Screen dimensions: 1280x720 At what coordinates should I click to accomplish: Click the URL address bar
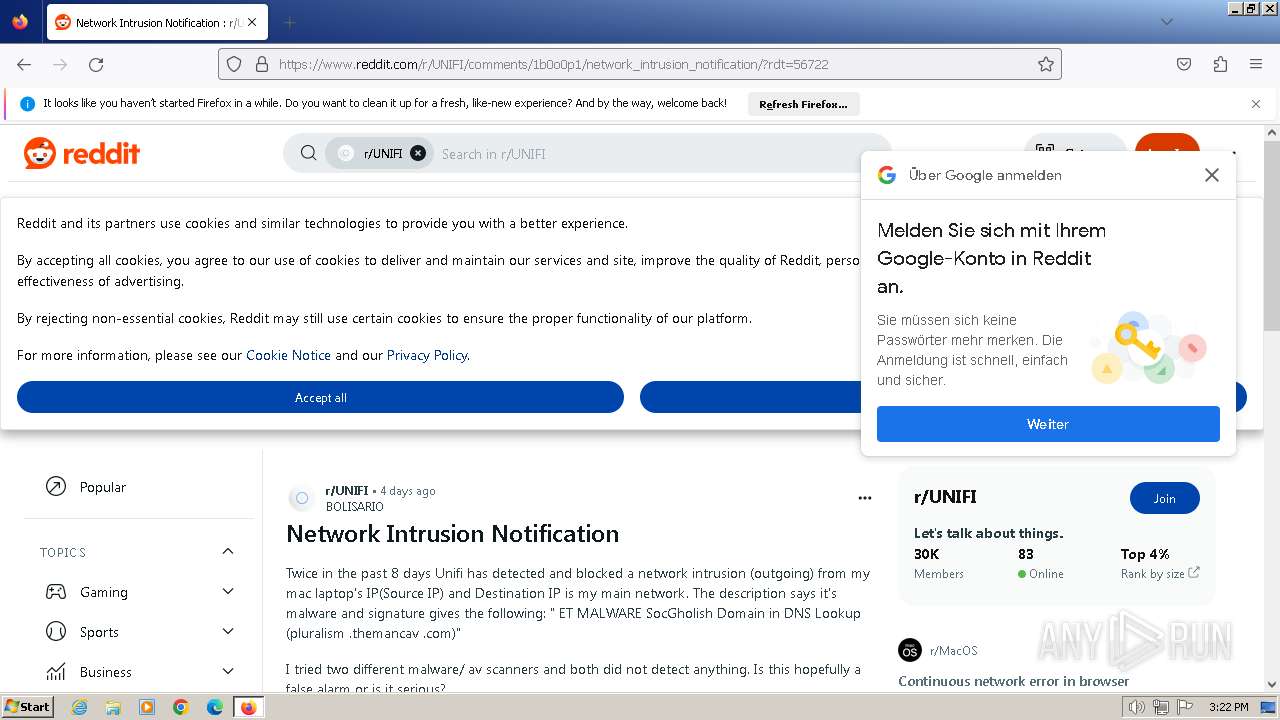pos(640,64)
